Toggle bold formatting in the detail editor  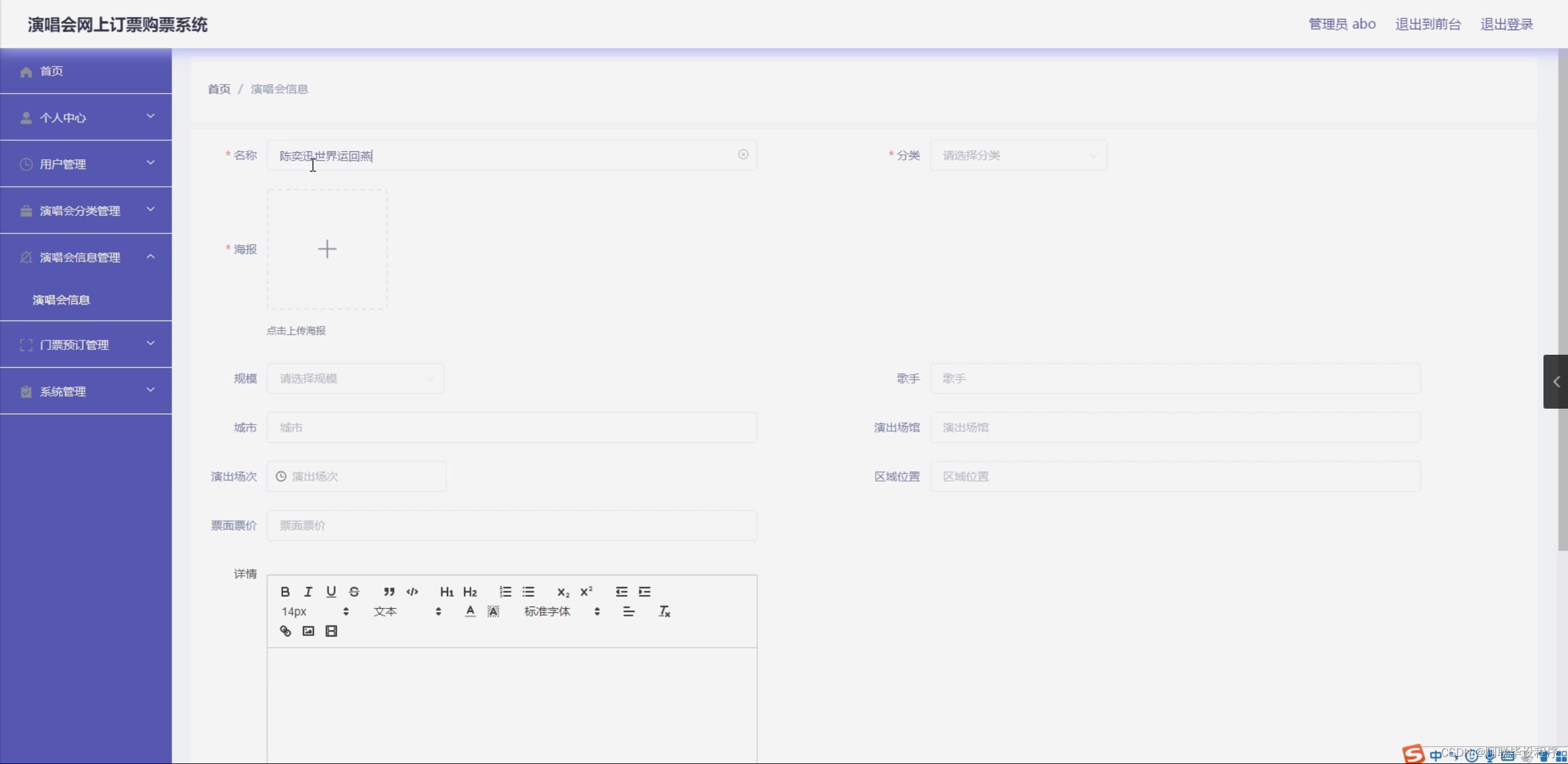click(x=285, y=591)
